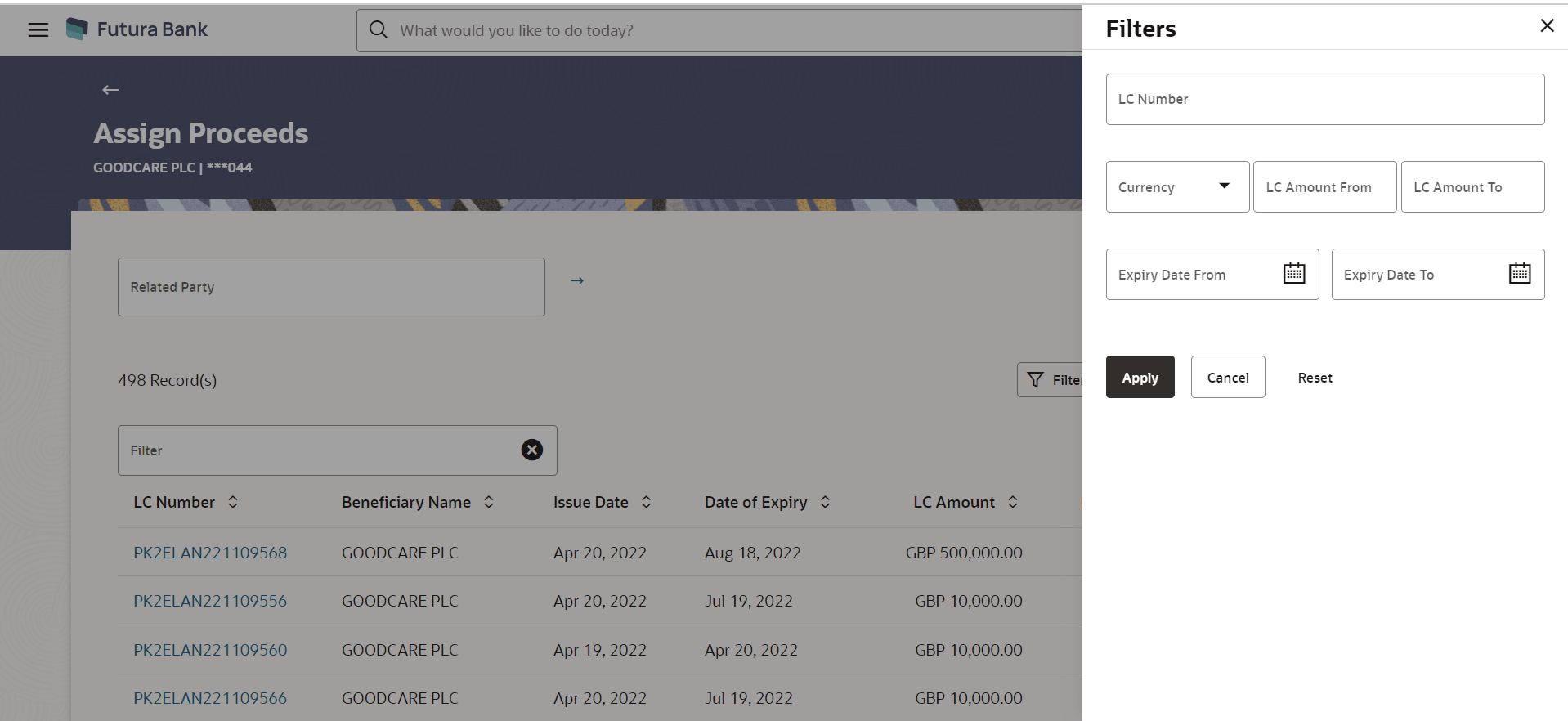Apply the filters
Screen dimensions: 1568x721
1140,377
